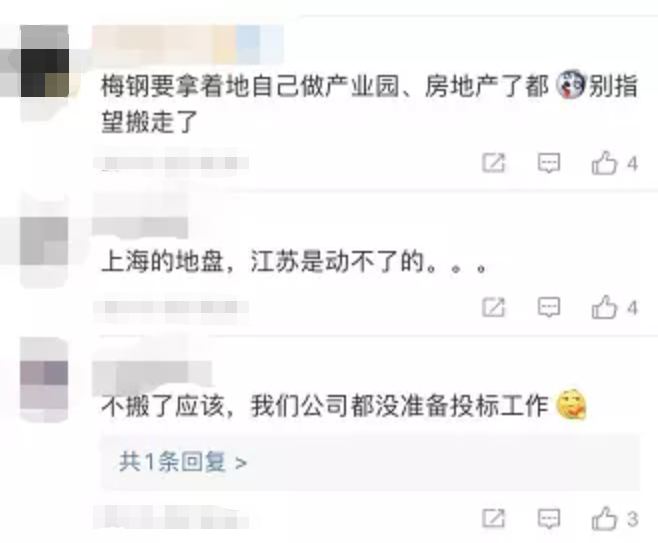Share the comment about 上海的地盘
This screenshot has width=658, height=543.
[x=493, y=308]
